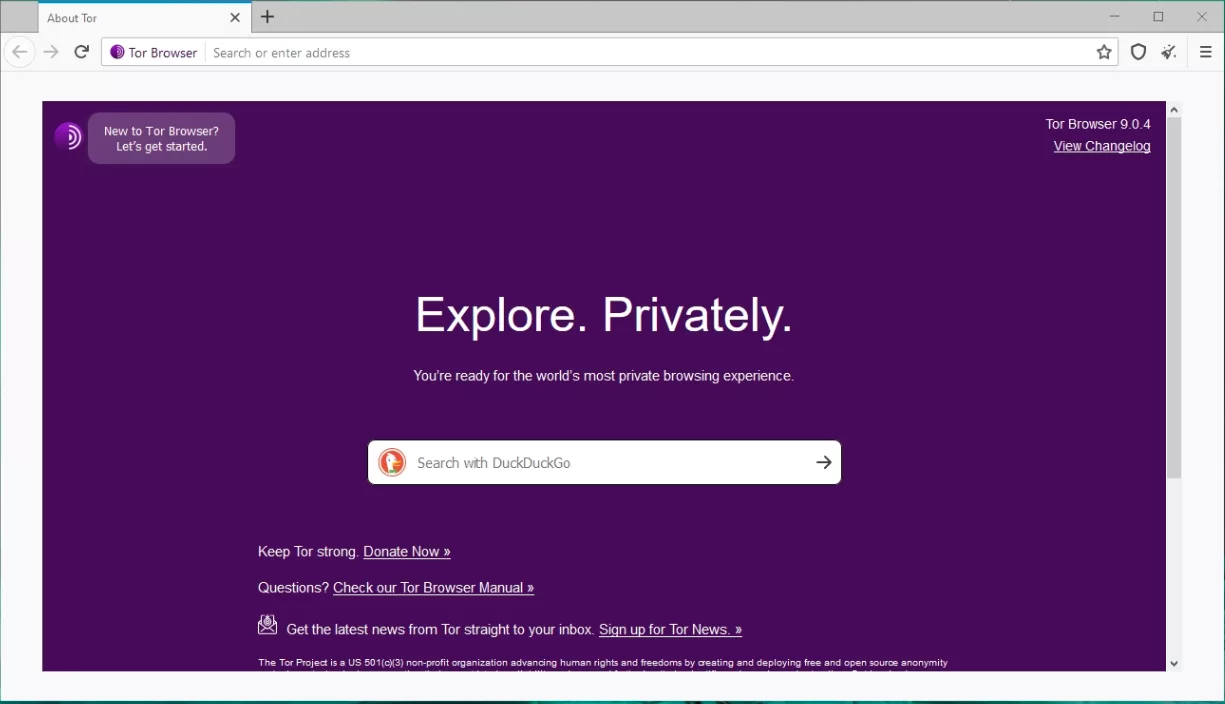This screenshot has height=704, width=1225.
Task: Maximize the browser window
Action: click(x=1158, y=16)
